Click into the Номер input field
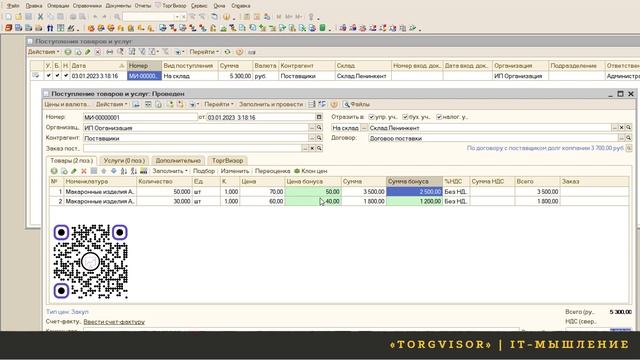Screen dimensions: 640x360 click(140, 117)
